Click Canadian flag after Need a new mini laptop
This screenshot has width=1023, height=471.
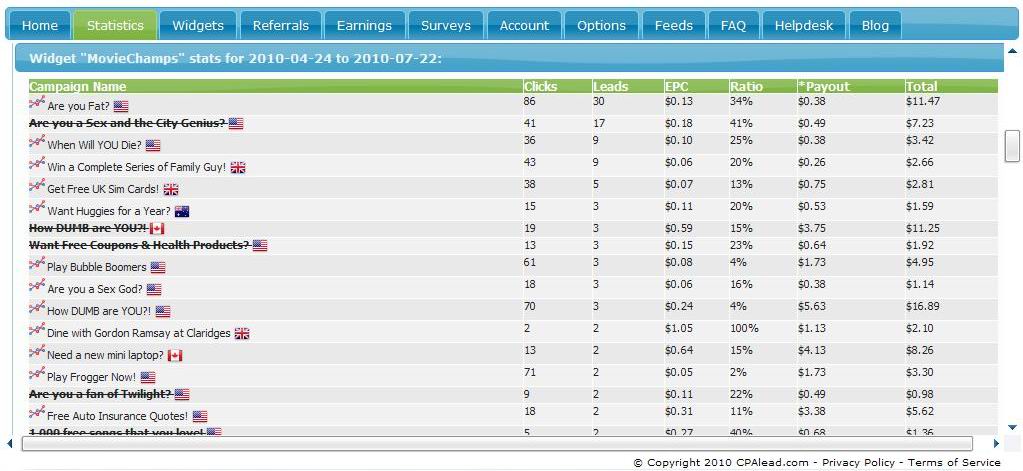[x=174, y=356]
